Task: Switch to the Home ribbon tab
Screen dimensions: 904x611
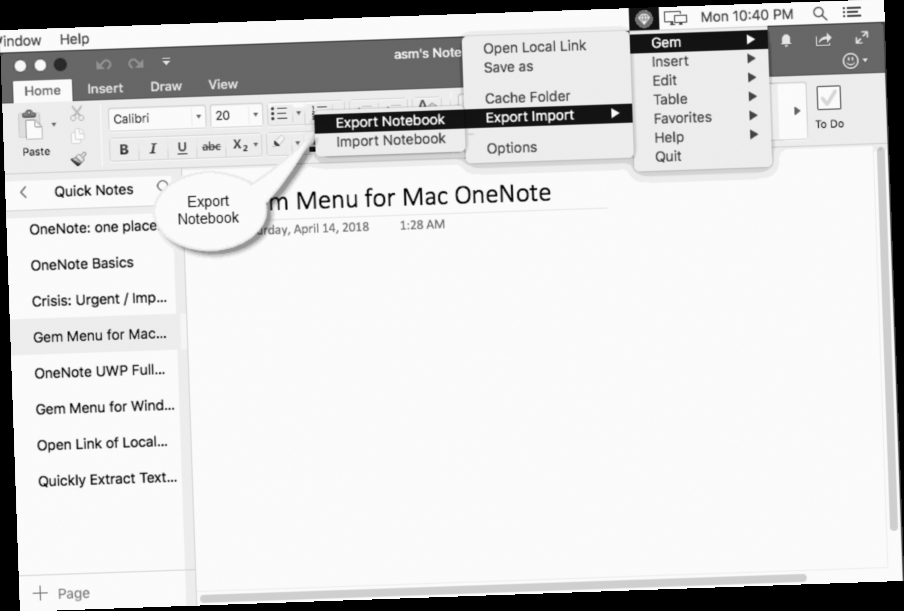Action: pyautogui.click(x=42, y=90)
